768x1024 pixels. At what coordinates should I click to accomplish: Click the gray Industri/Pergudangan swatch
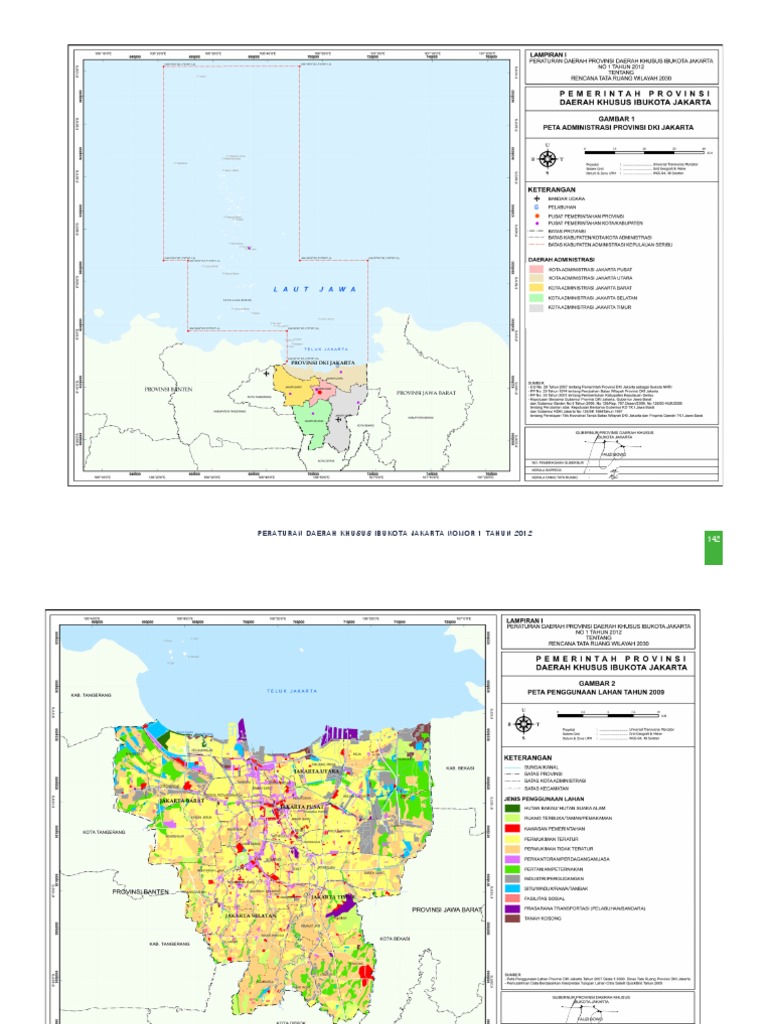[x=512, y=878]
